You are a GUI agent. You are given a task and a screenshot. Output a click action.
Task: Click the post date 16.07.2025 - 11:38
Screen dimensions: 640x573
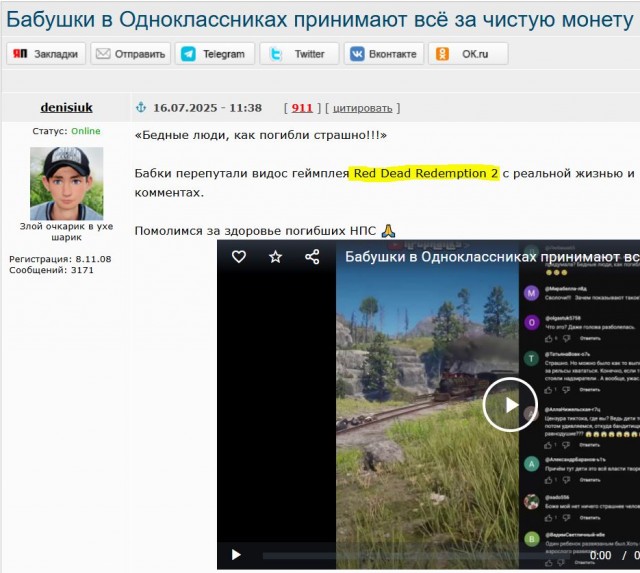click(x=207, y=108)
